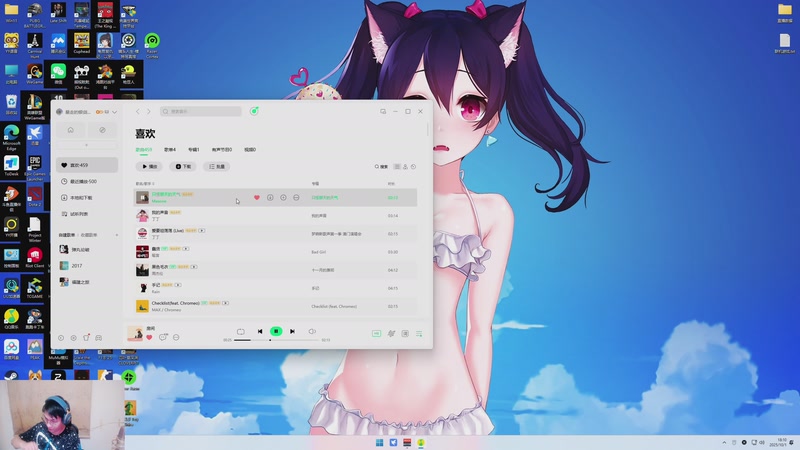Open the green song recognition icon
The height and width of the screenshot is (450, 800).
coord(254,111)
